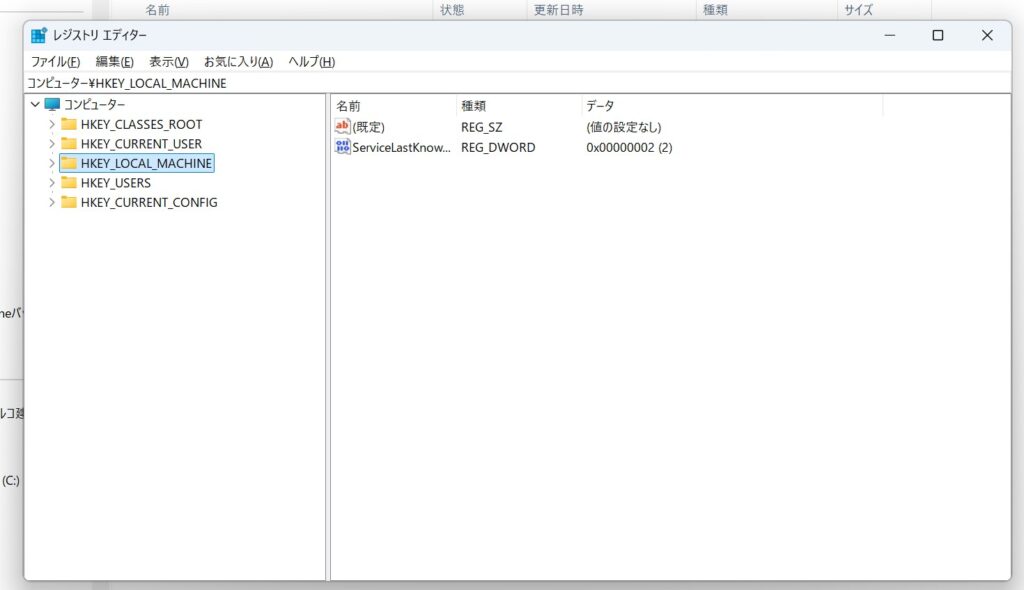Image resolution: width=1024 pixels, height=590 pixels.
Task: Click the HKEY_CURRENT_CONFIG folder icon
Action: 69,202
